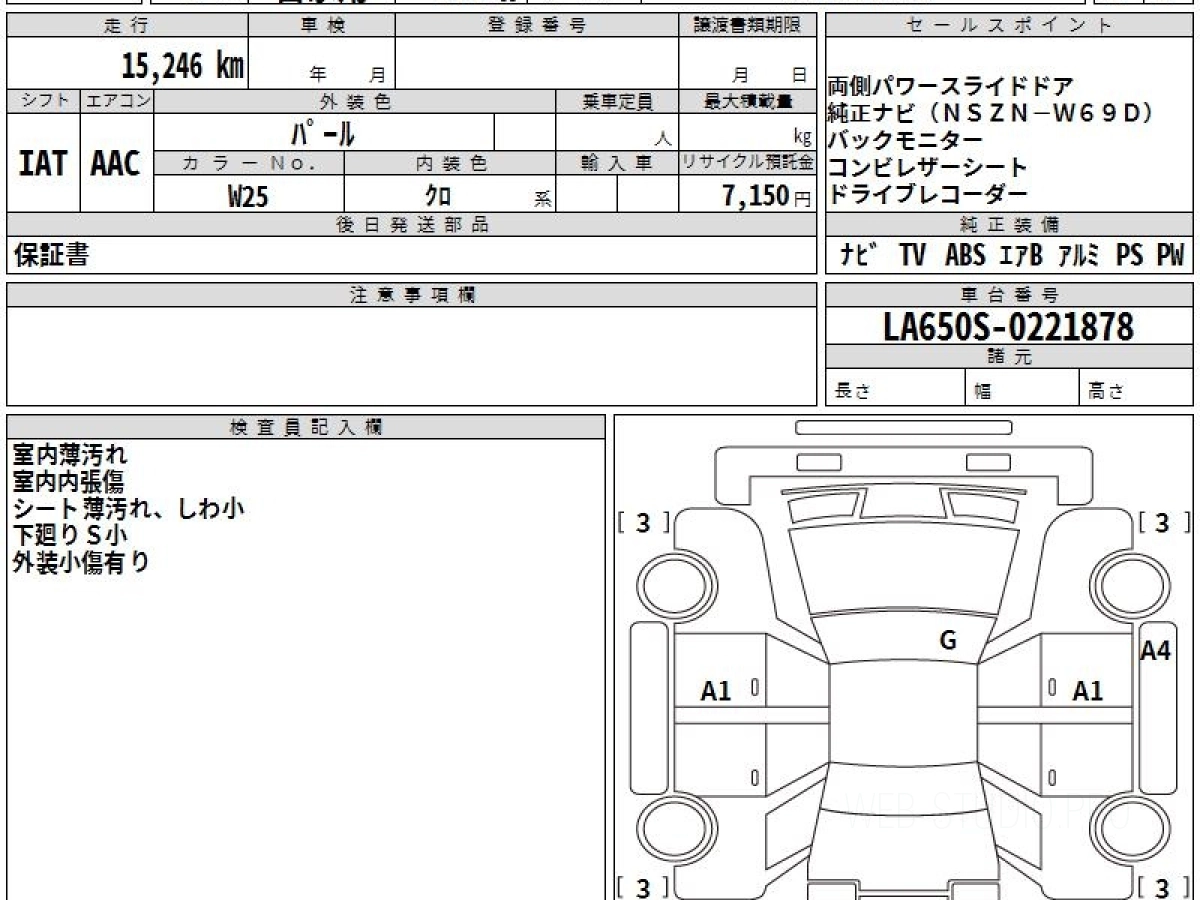Click the 注意事項欄 header
1200x900 pixels.
click(x=411, y=295)
